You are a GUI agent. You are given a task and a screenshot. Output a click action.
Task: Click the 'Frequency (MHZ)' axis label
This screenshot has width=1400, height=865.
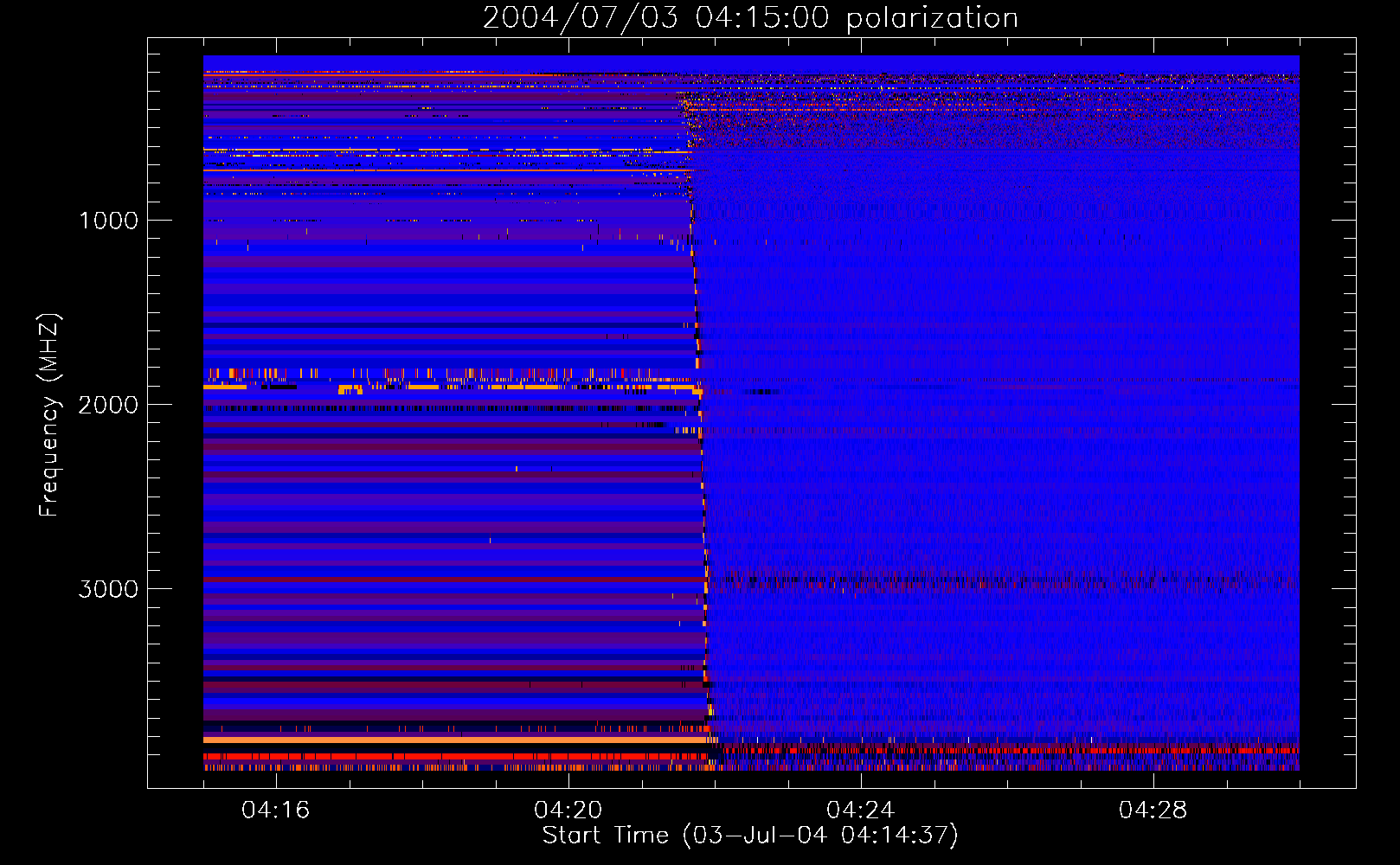[49, 415]
